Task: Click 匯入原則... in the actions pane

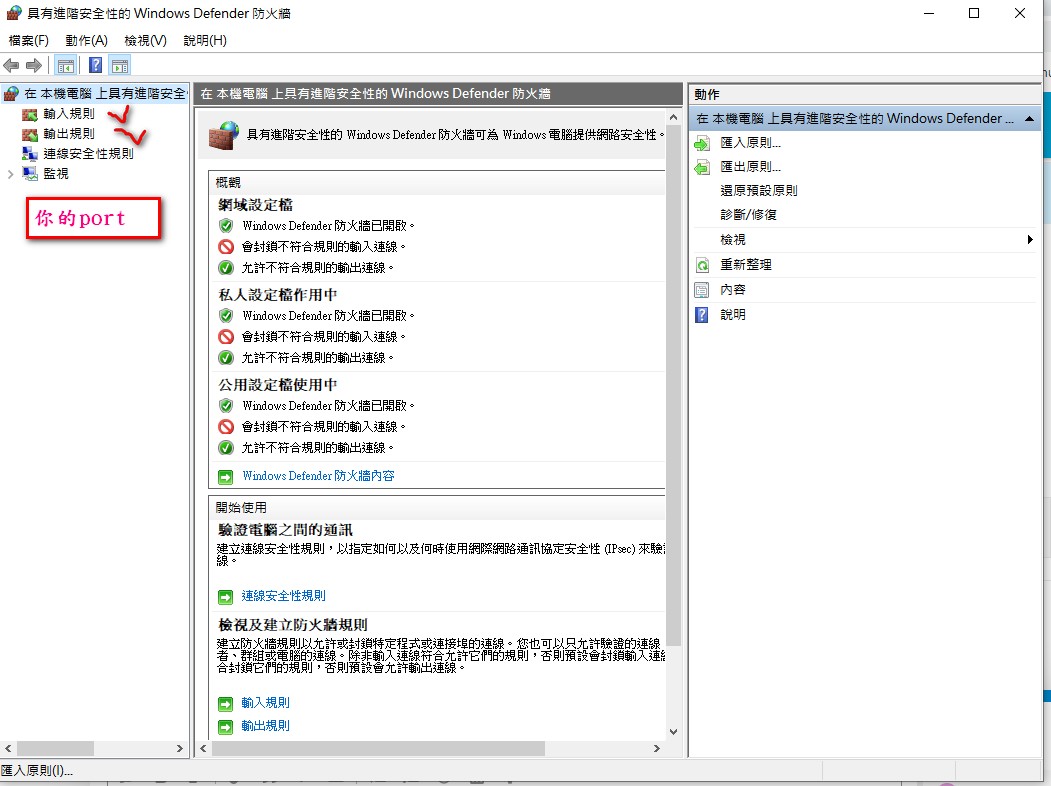Action: [751, 143]
